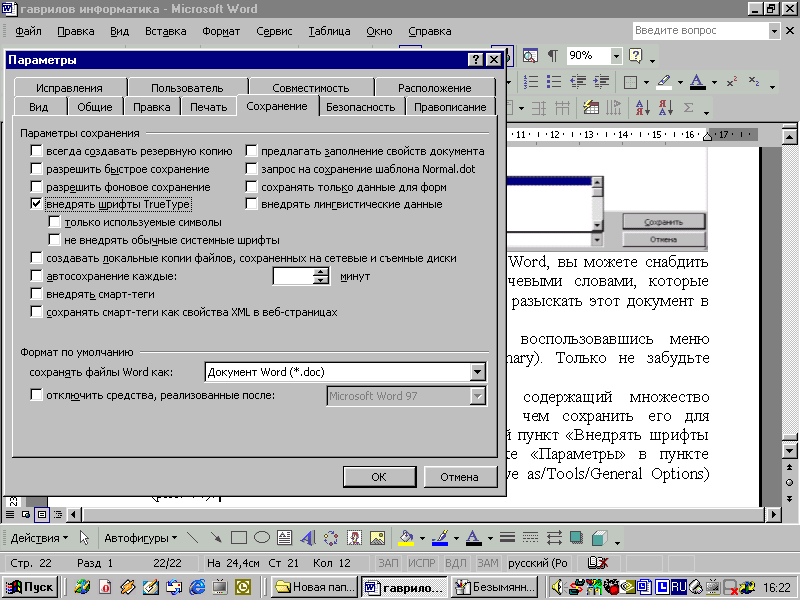The height and width of the screenshot is (600, 800).
Task: Apply the blue line color swatch
Action: pos(440,538)
